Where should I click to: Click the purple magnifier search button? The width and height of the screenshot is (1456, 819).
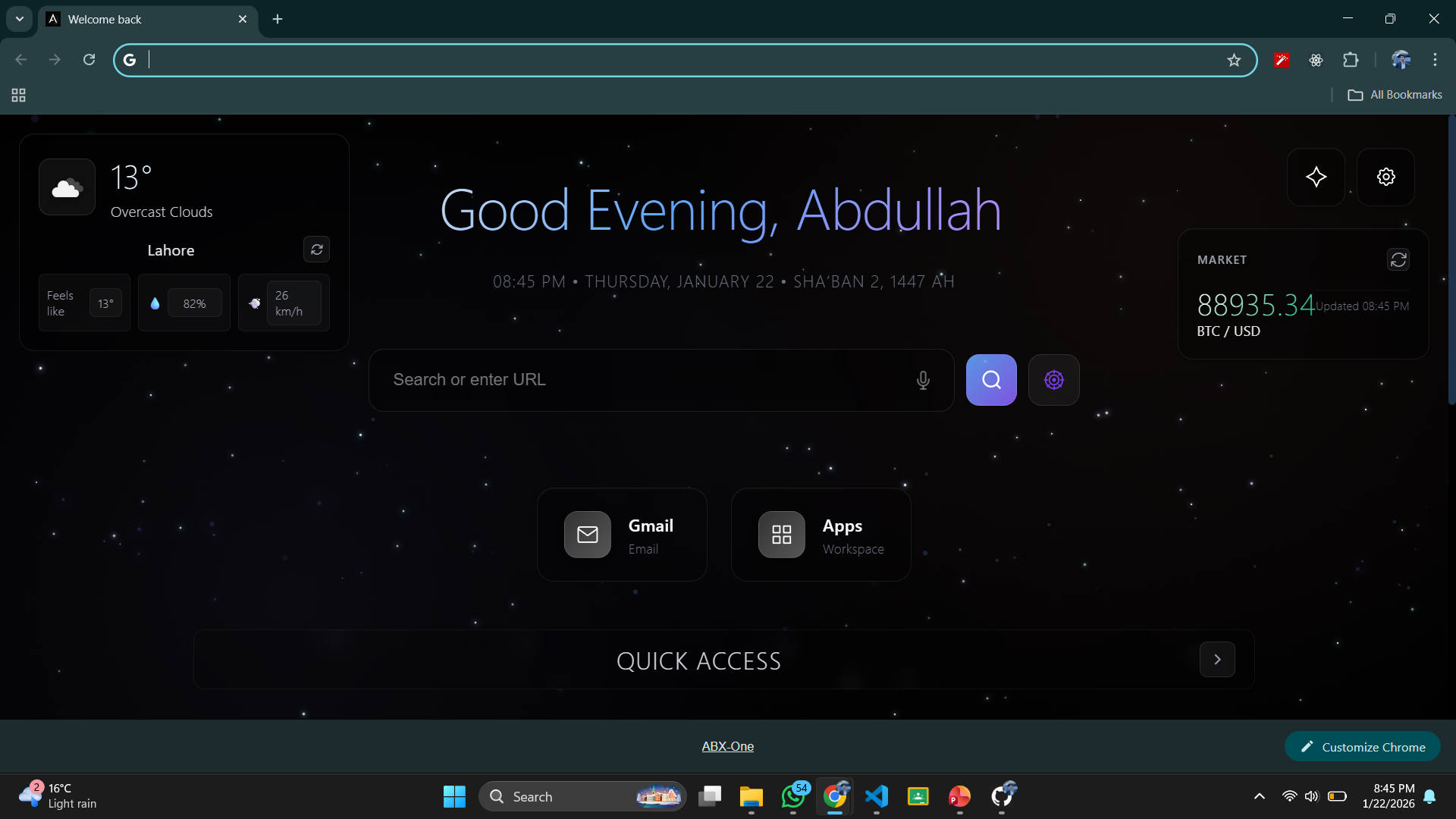tap(991, 380)
